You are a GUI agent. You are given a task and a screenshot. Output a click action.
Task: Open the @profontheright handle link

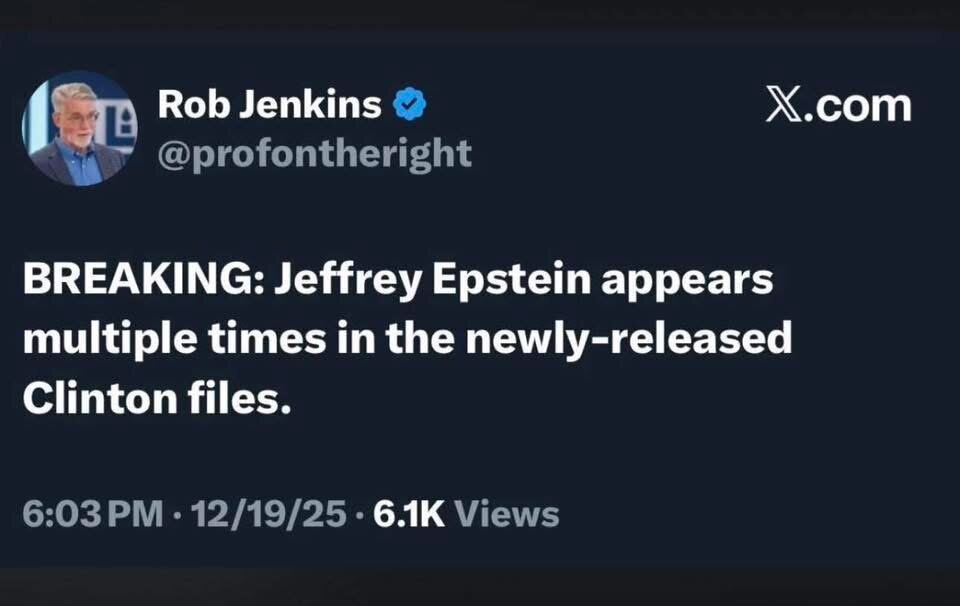[314, 153]
